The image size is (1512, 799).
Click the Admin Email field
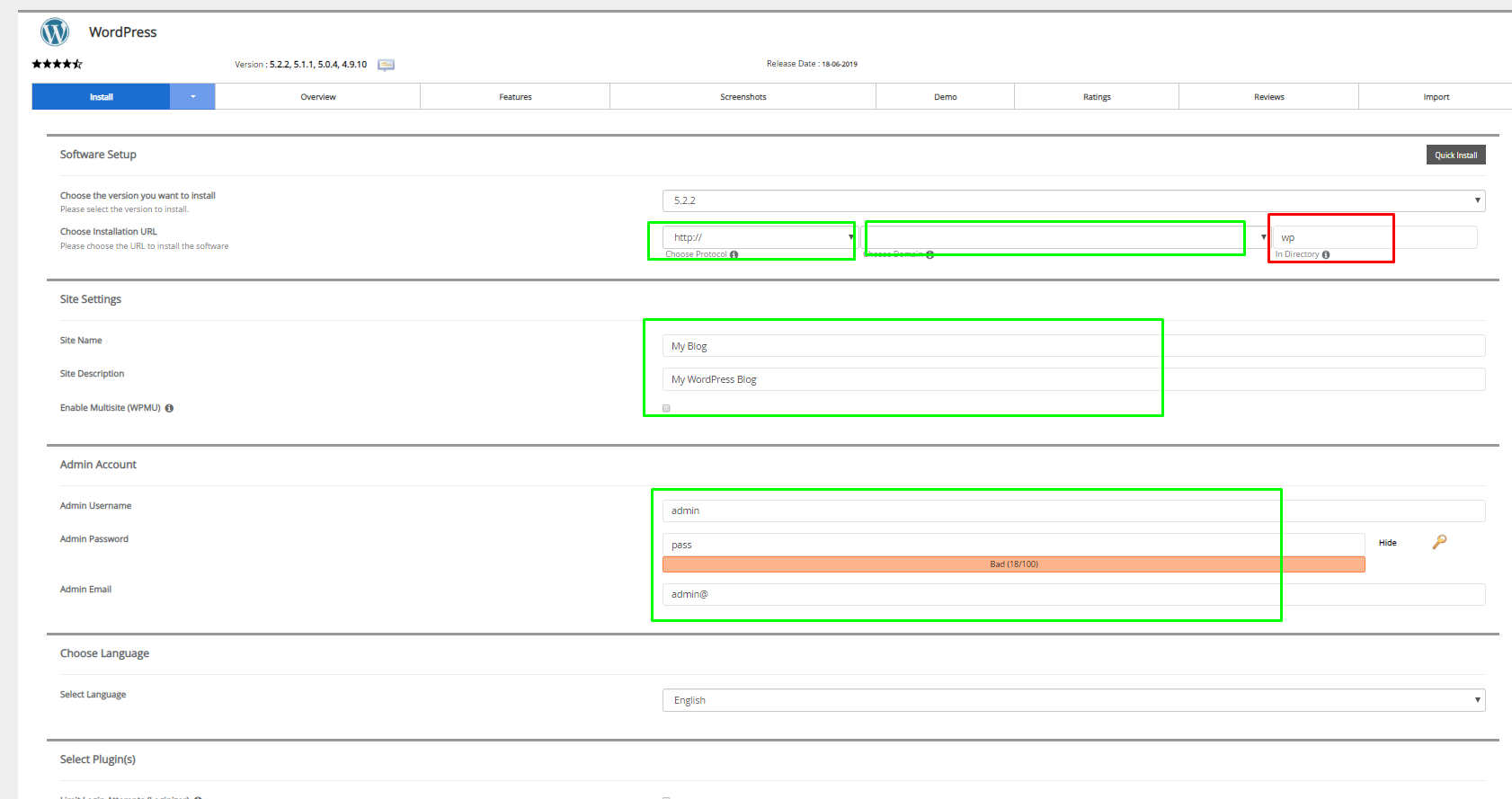[x=1073, y=594]
